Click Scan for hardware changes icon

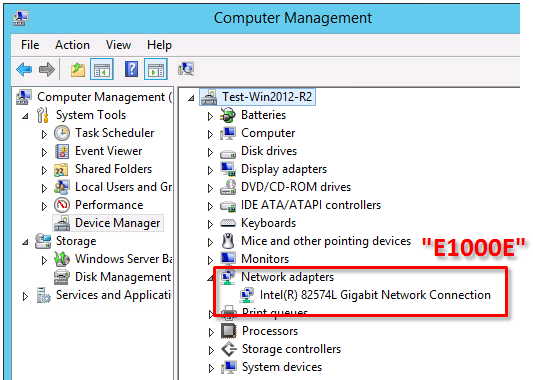point(186,69)
